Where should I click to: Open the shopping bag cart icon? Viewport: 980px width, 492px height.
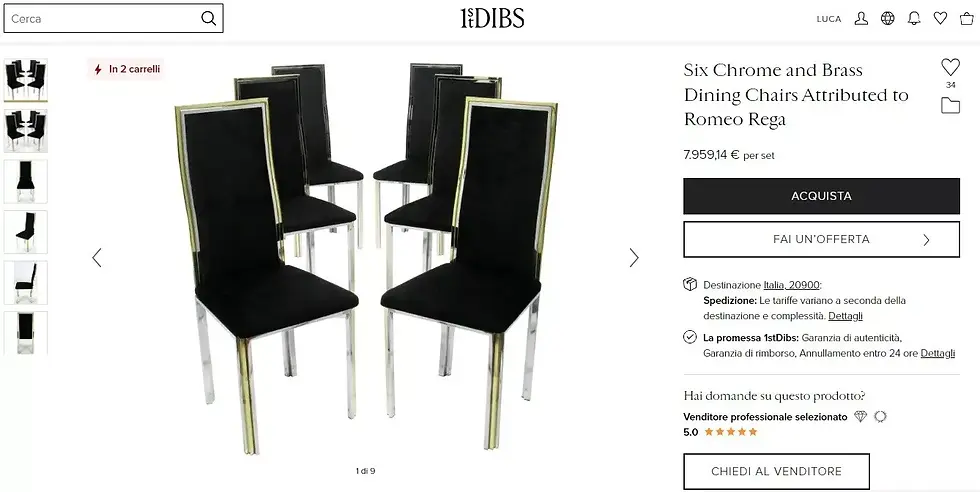tap(967, 19)
